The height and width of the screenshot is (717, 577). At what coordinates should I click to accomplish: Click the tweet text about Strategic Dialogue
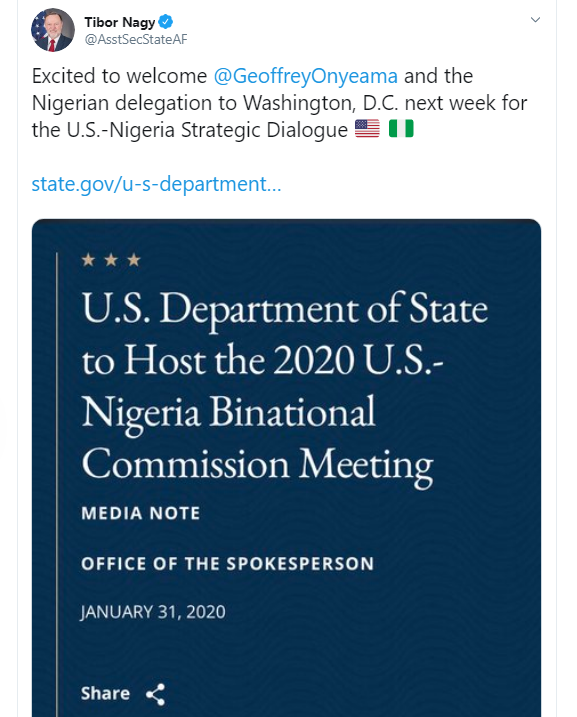tap(279, 103)
